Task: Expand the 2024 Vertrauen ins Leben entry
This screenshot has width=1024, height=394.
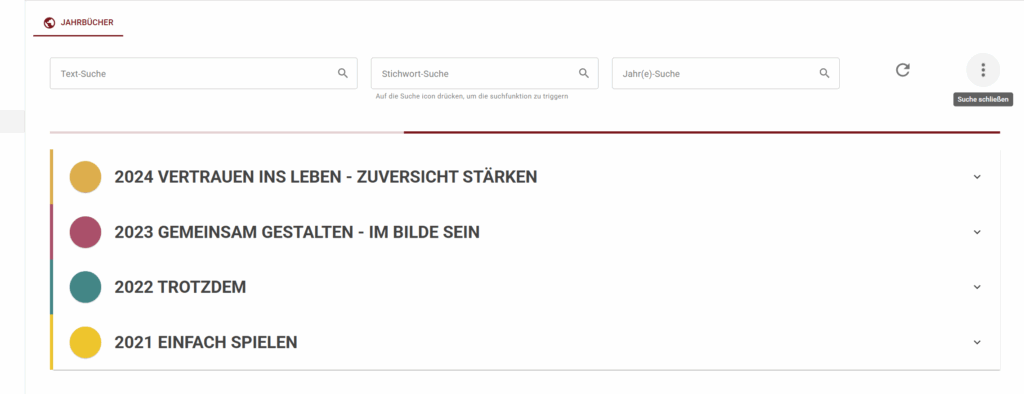Action: (526, 177)
